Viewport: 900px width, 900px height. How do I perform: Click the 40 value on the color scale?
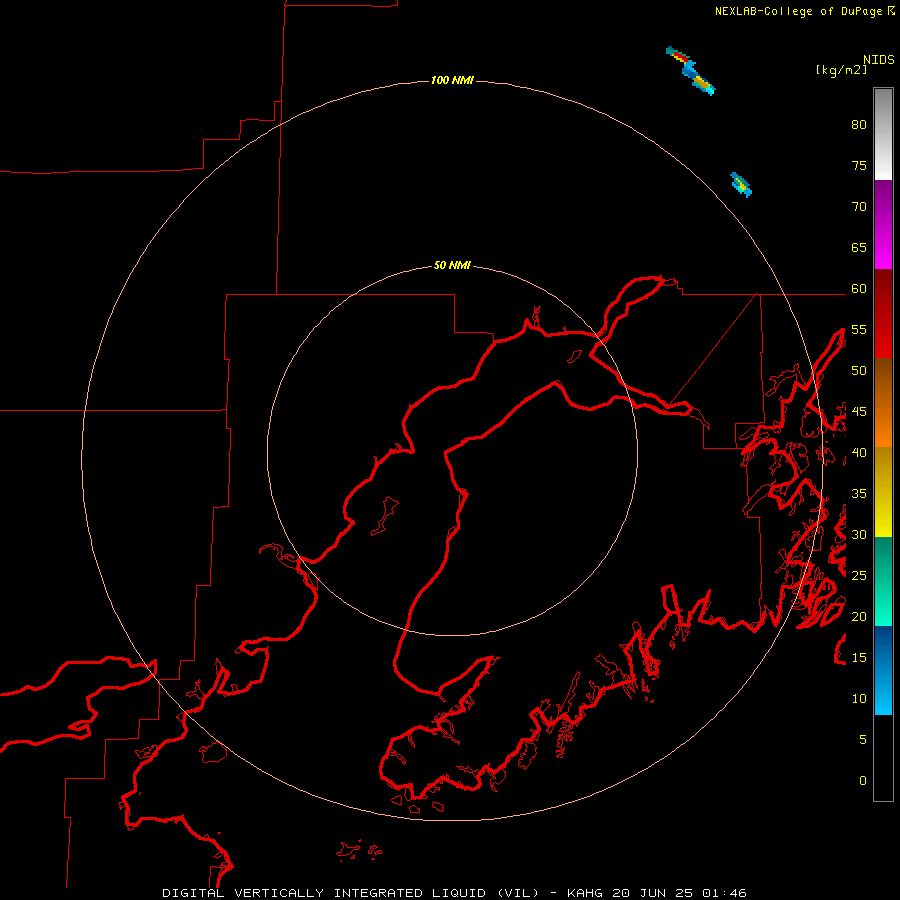point(859,452)
